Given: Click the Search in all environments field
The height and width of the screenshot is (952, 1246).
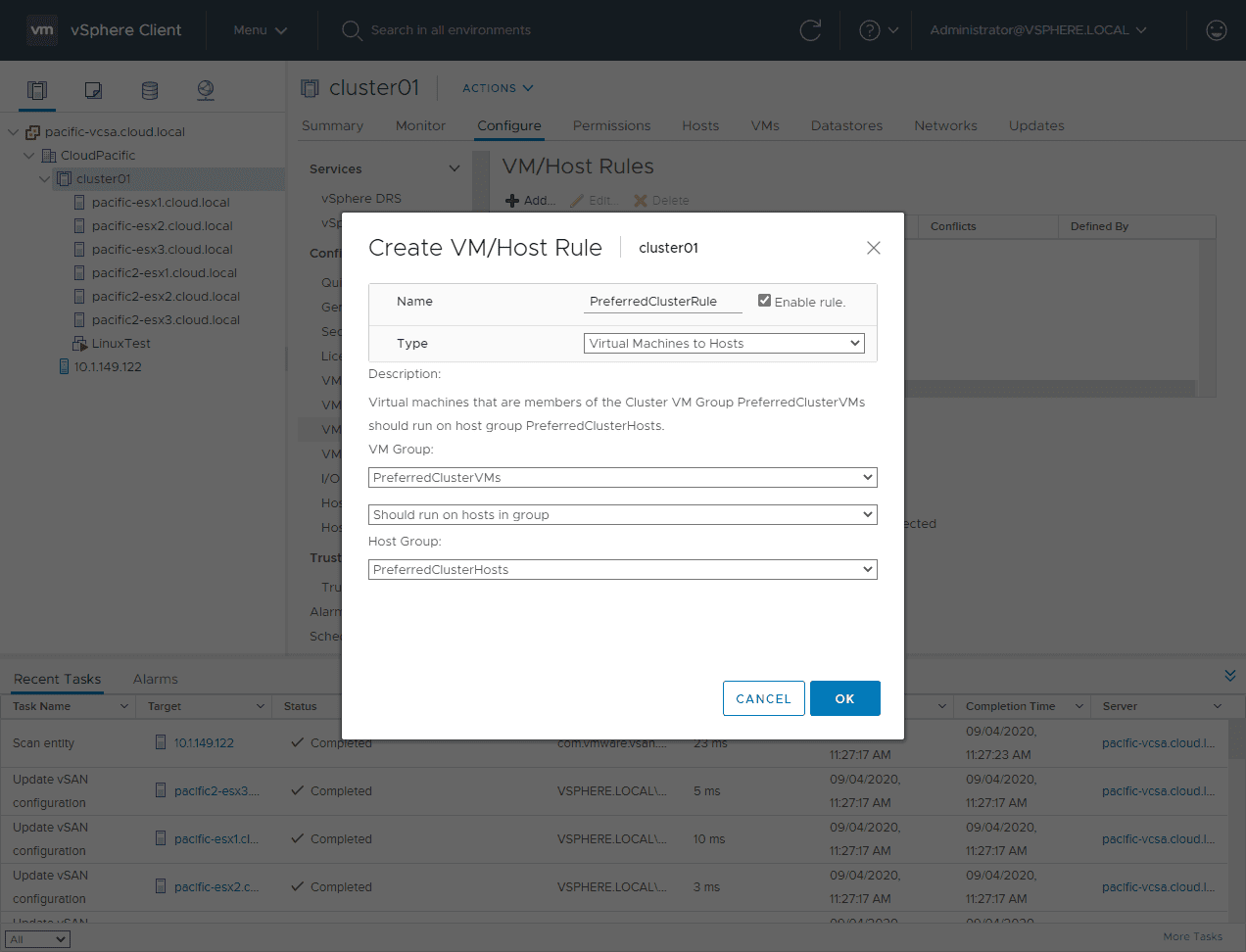Looking at the screenshot, I should point(451,30).
